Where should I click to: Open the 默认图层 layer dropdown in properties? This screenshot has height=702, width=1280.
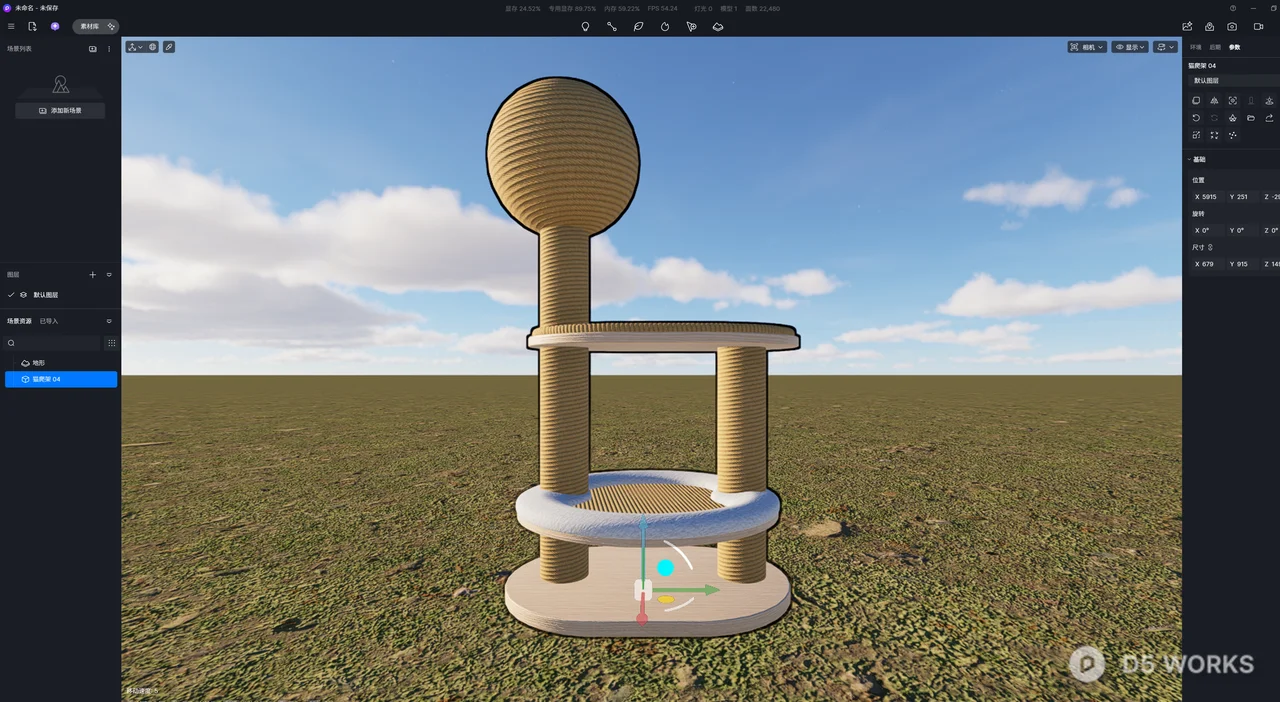pos(1234,80)
